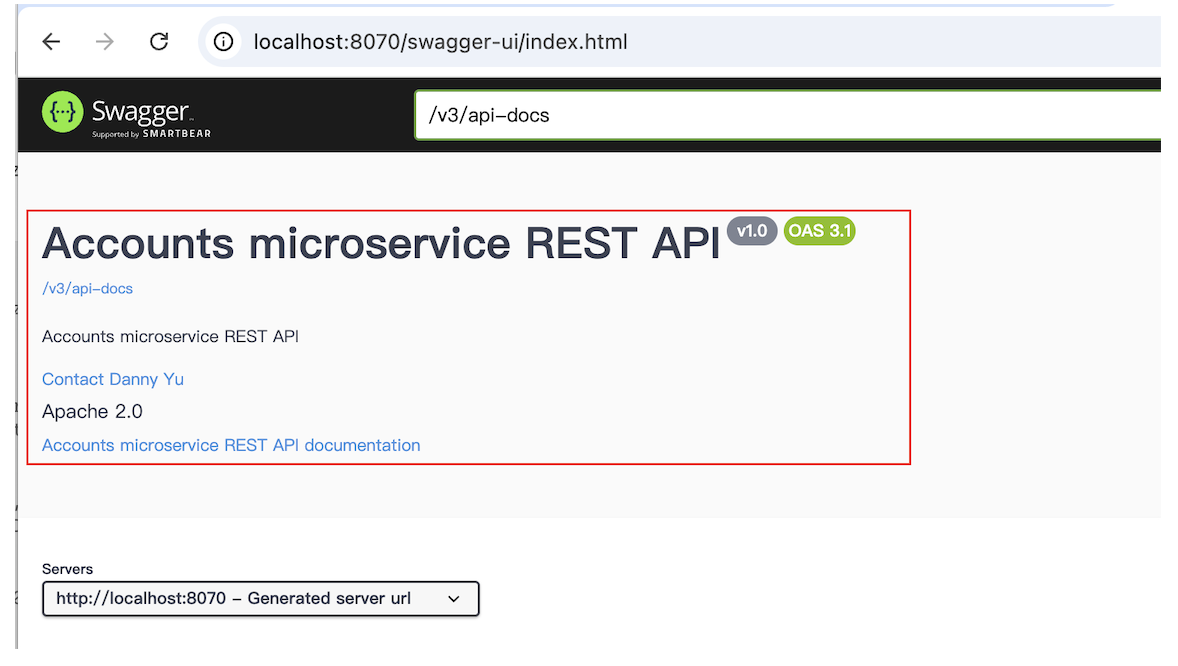Expand the Servers dropdown
This screenshot has width=1178, height=666.
click(261, 598)
